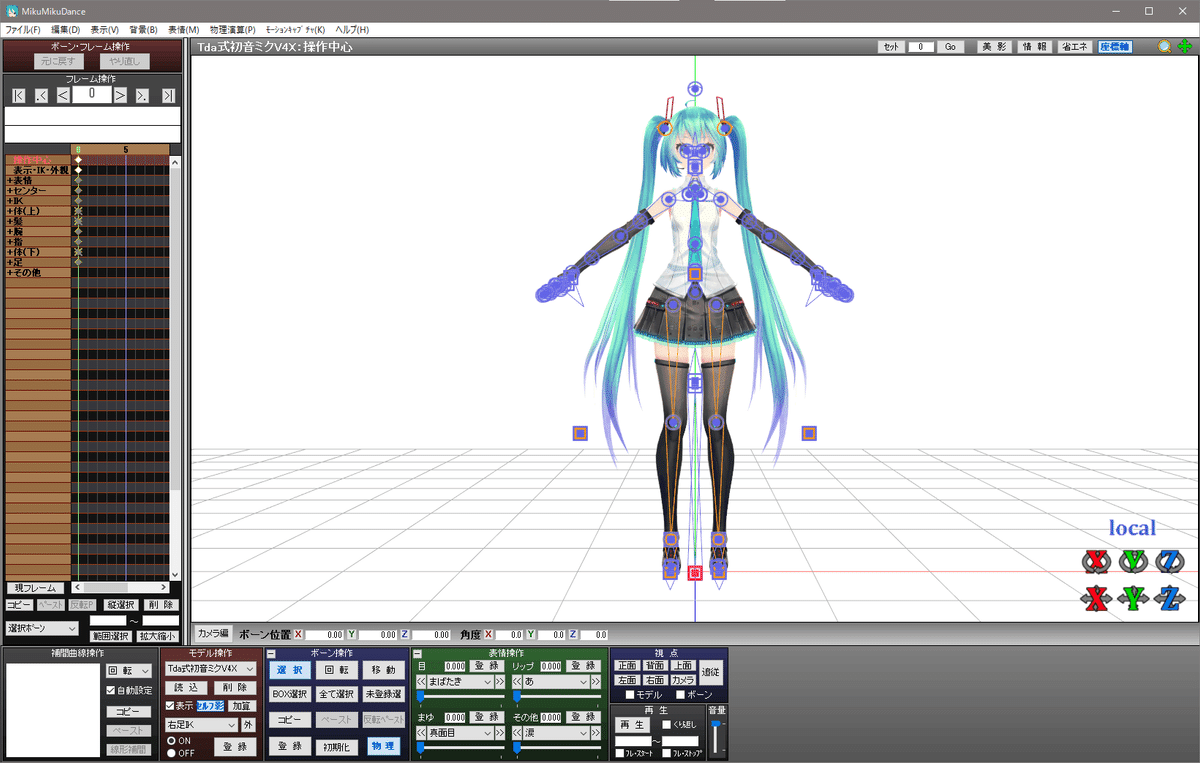Toggle フレ・ストップ checkbox
This screenshot has width=1200, height=763.
click(667, 753)
